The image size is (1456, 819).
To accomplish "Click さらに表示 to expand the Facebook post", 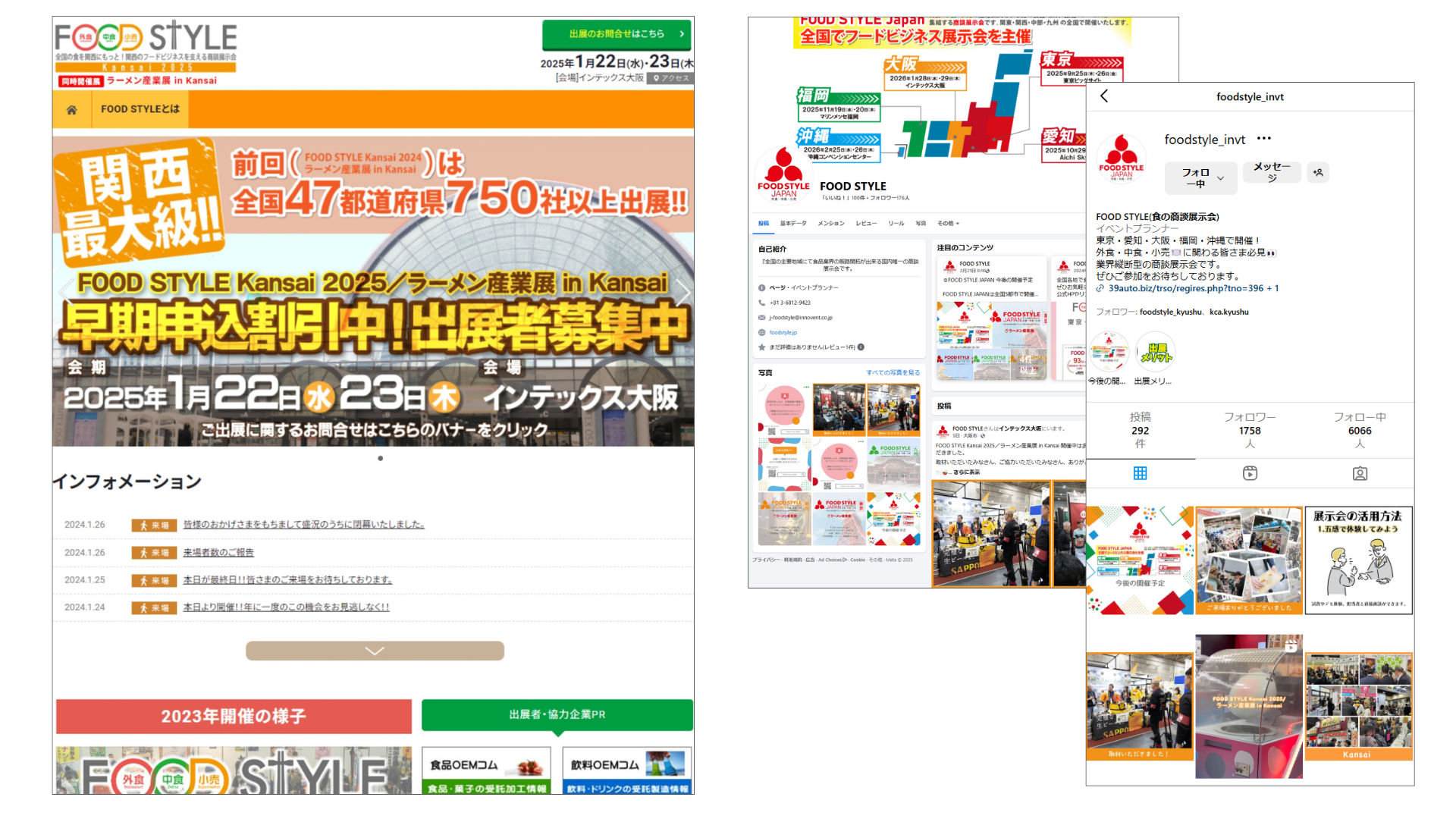I will coord(966,472).
